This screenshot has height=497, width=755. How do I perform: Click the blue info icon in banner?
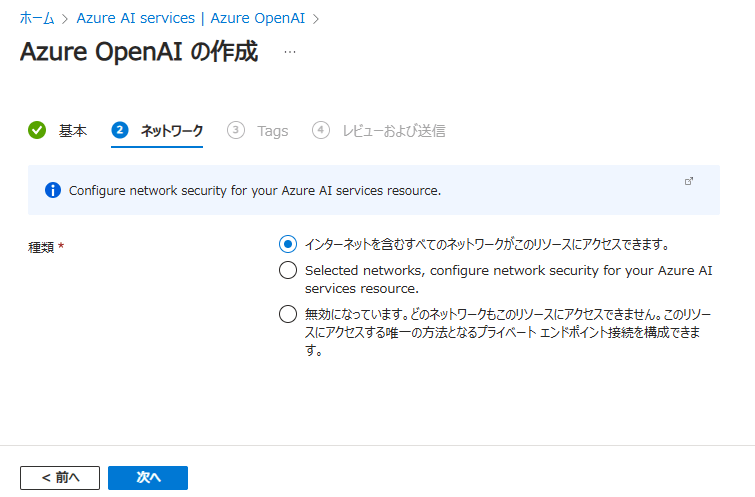(x=53, y=190)
